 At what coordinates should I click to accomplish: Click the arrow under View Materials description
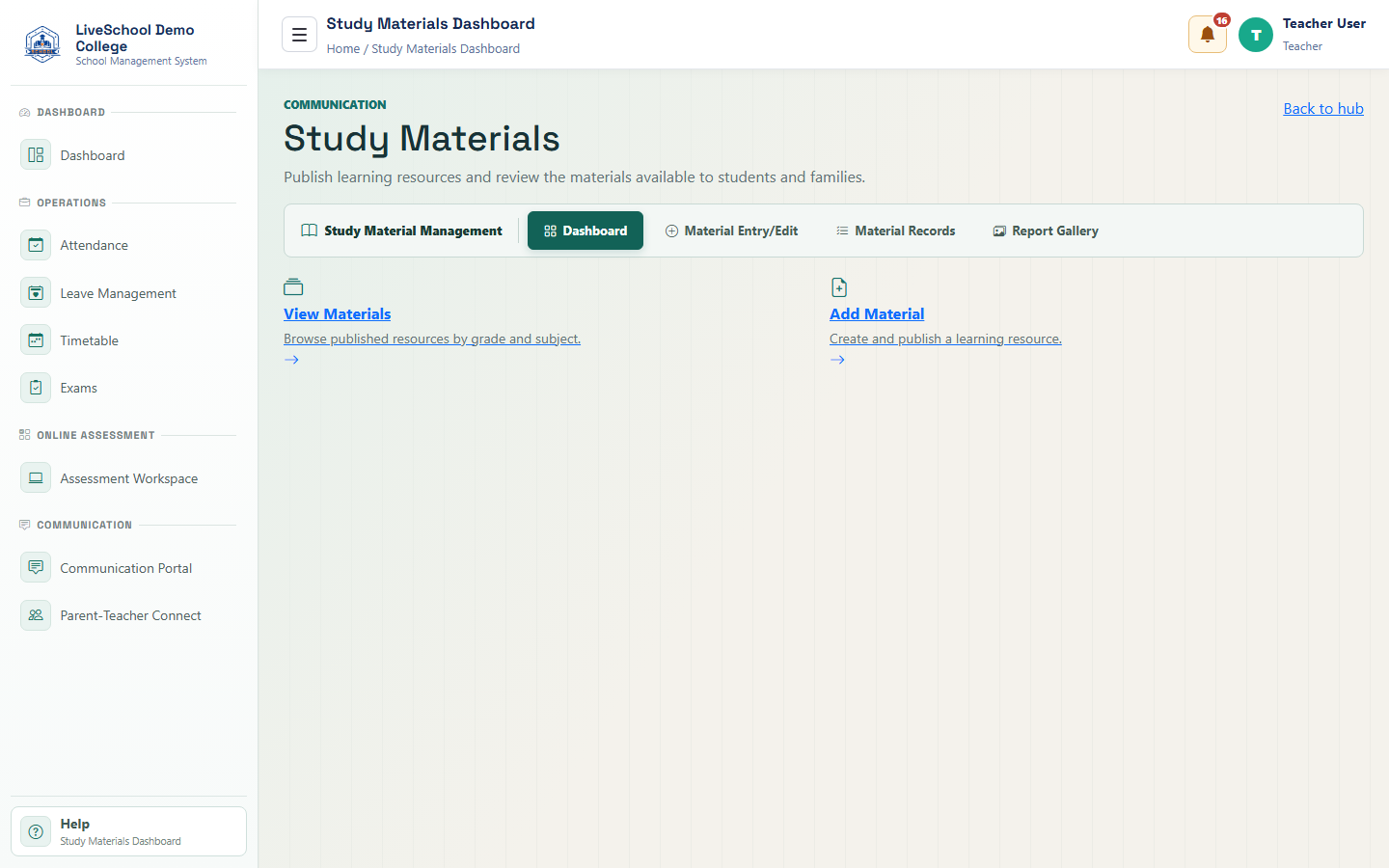point(291,360)
